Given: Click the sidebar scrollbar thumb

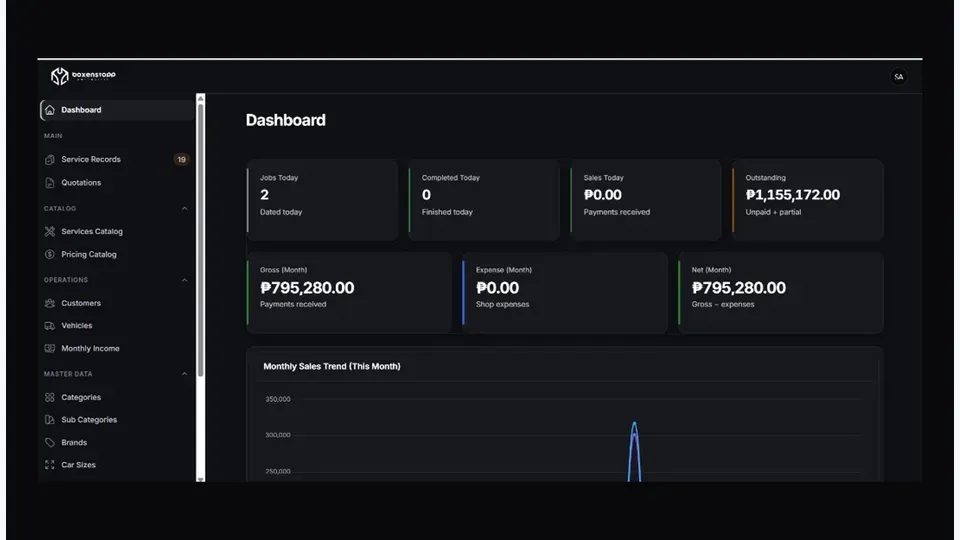Looking at the screenshot, I should [x=200, y=240].
